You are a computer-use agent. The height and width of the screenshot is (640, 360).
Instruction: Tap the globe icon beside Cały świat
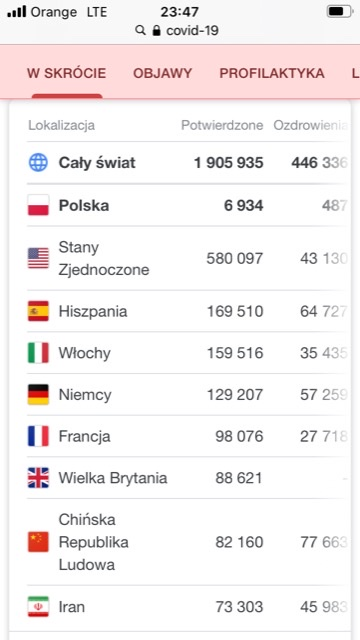(x=38, y=162)
